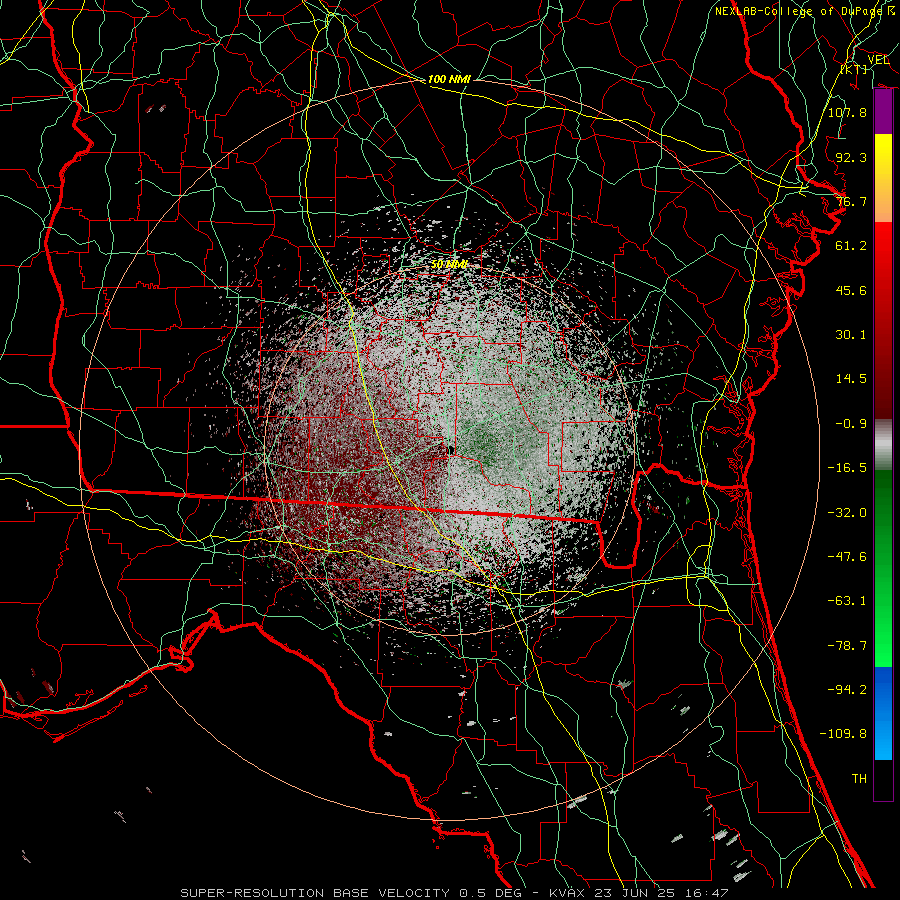Click the purple segment of the color bar
Viewport: 900px width, 900px height.
pyautogui.click(x=883, y=112)
